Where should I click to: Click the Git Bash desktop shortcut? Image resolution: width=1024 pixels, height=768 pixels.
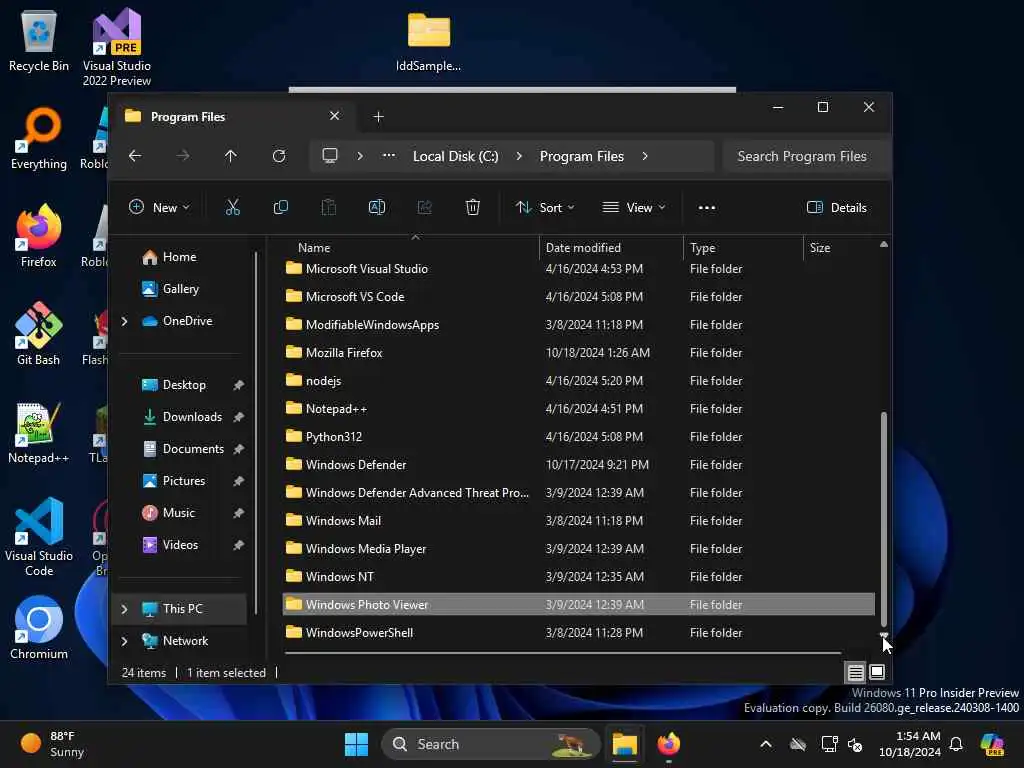[39, 334]
